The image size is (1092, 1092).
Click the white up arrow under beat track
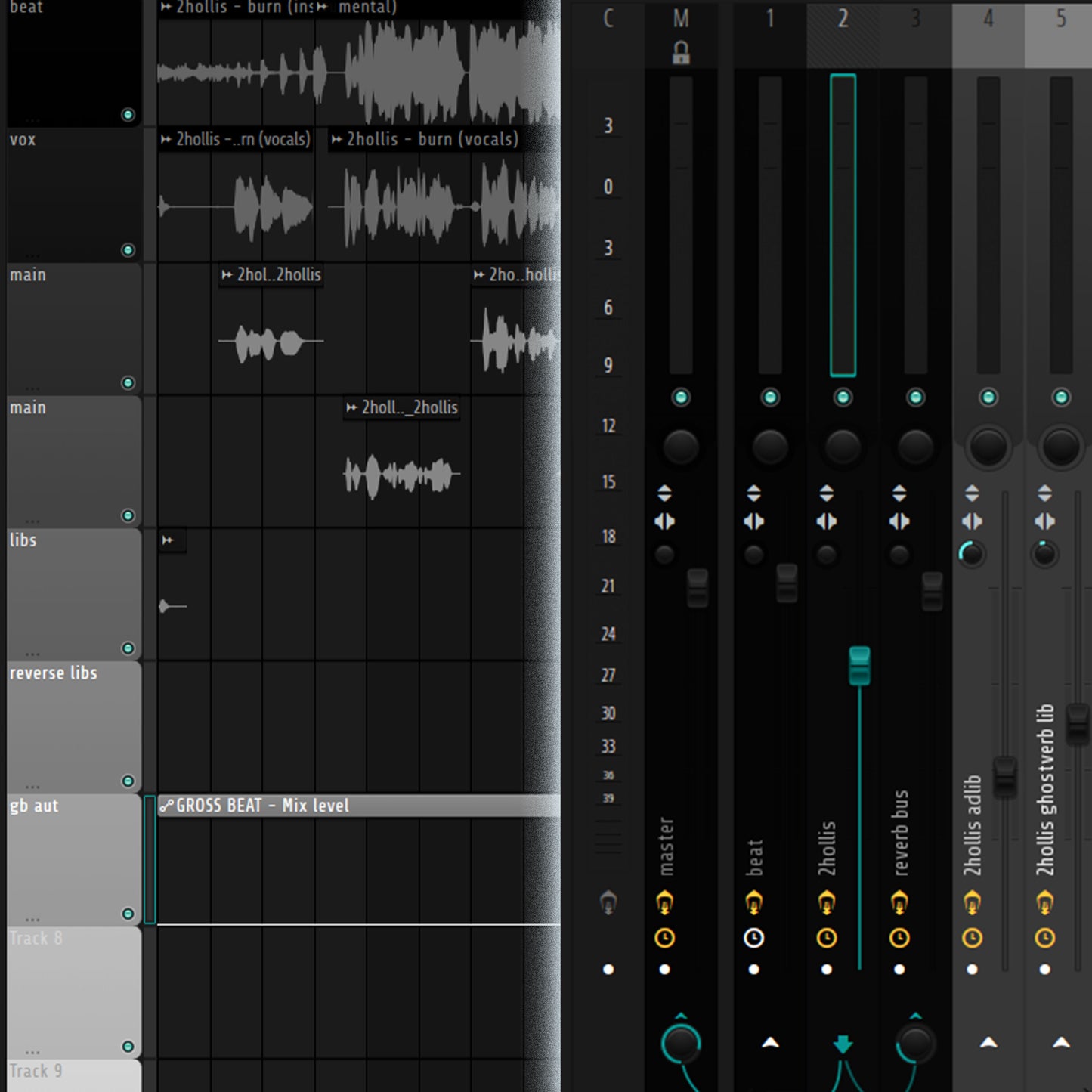pos(770,1043)
